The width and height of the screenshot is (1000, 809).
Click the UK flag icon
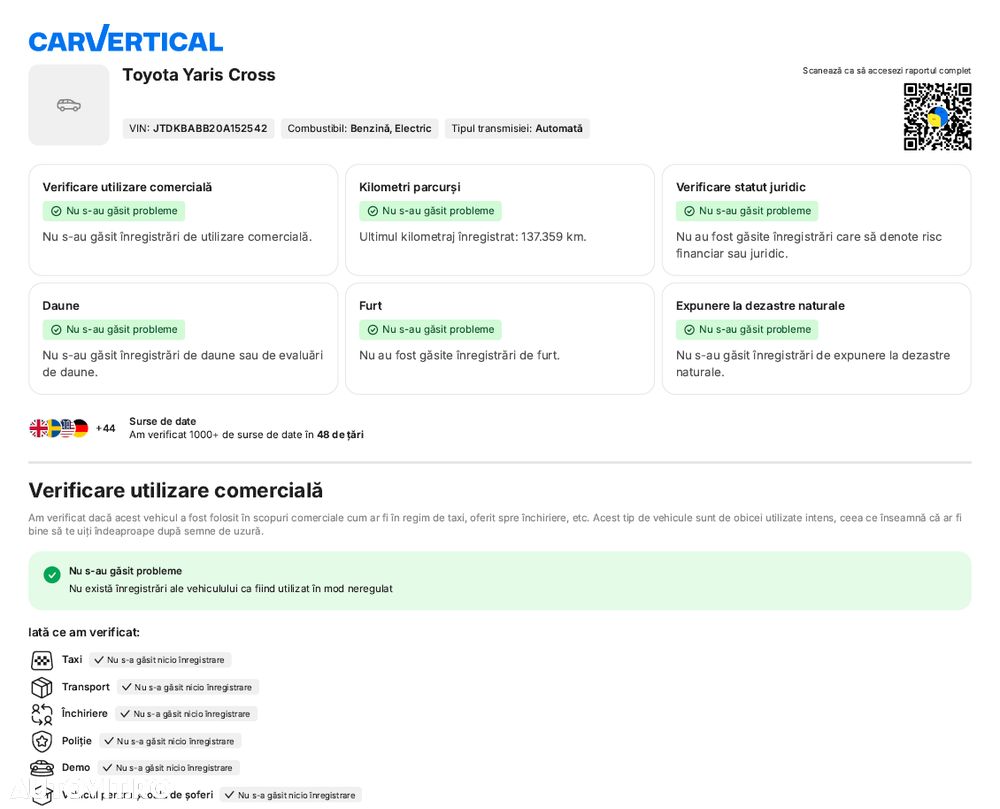pos(37,428)
